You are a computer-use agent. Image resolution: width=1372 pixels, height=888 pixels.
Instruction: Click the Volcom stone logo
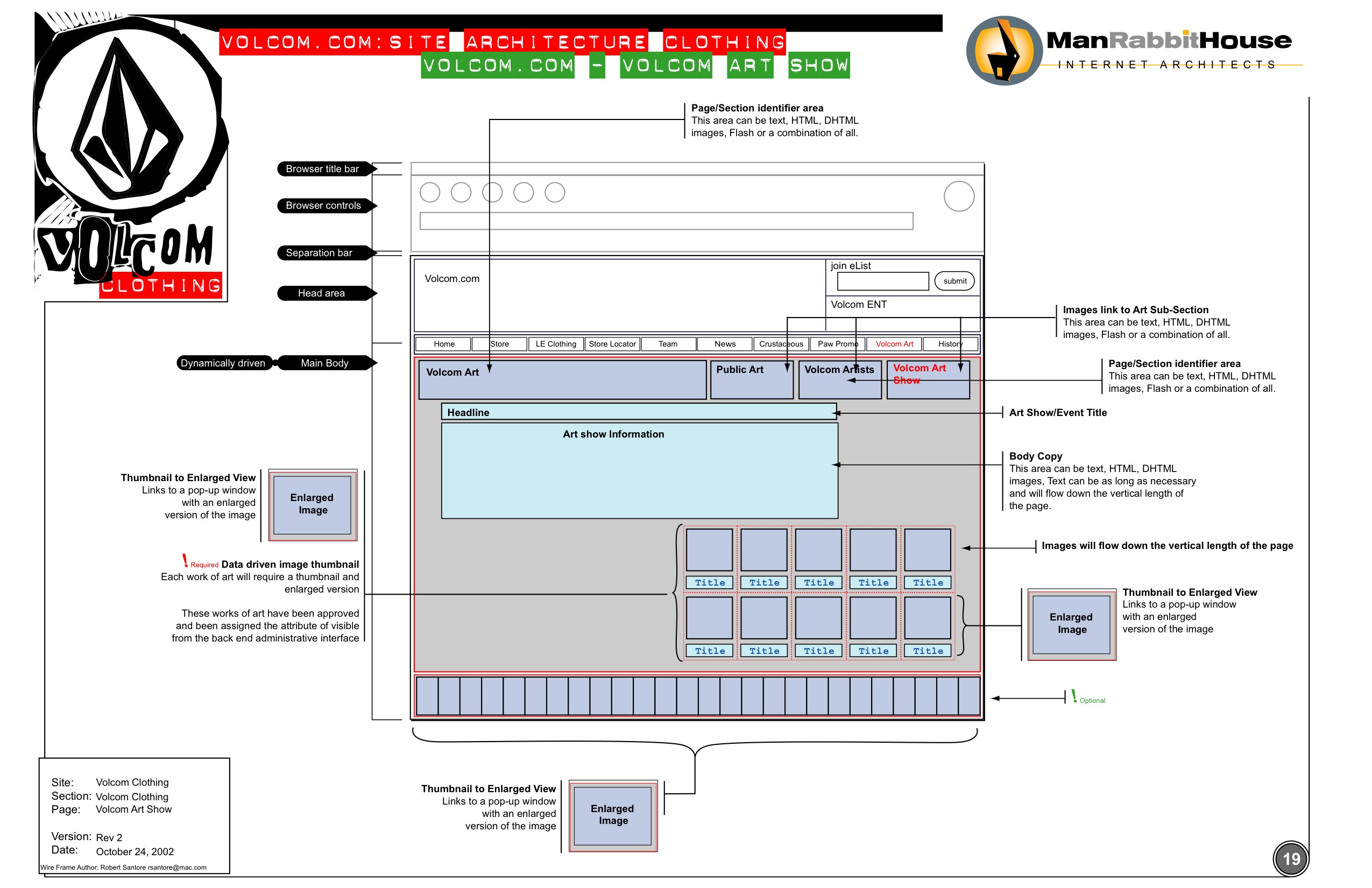[x=126, y=118]
